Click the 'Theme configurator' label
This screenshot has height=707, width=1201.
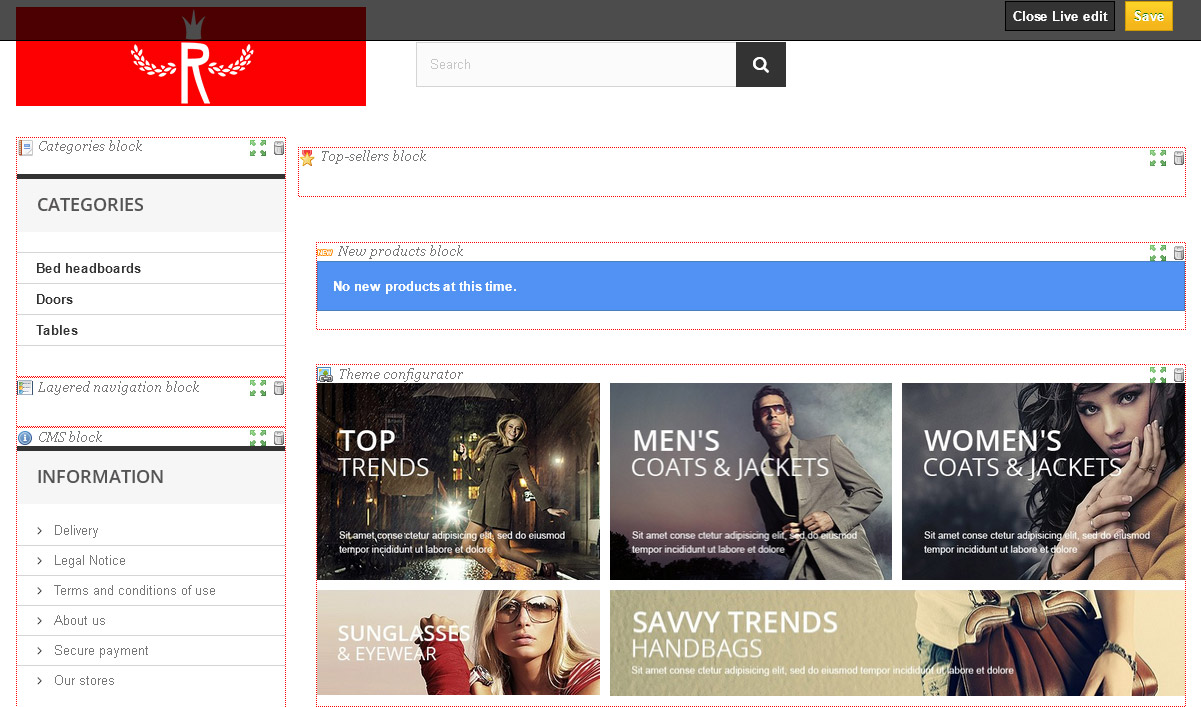tap(400, 375)
